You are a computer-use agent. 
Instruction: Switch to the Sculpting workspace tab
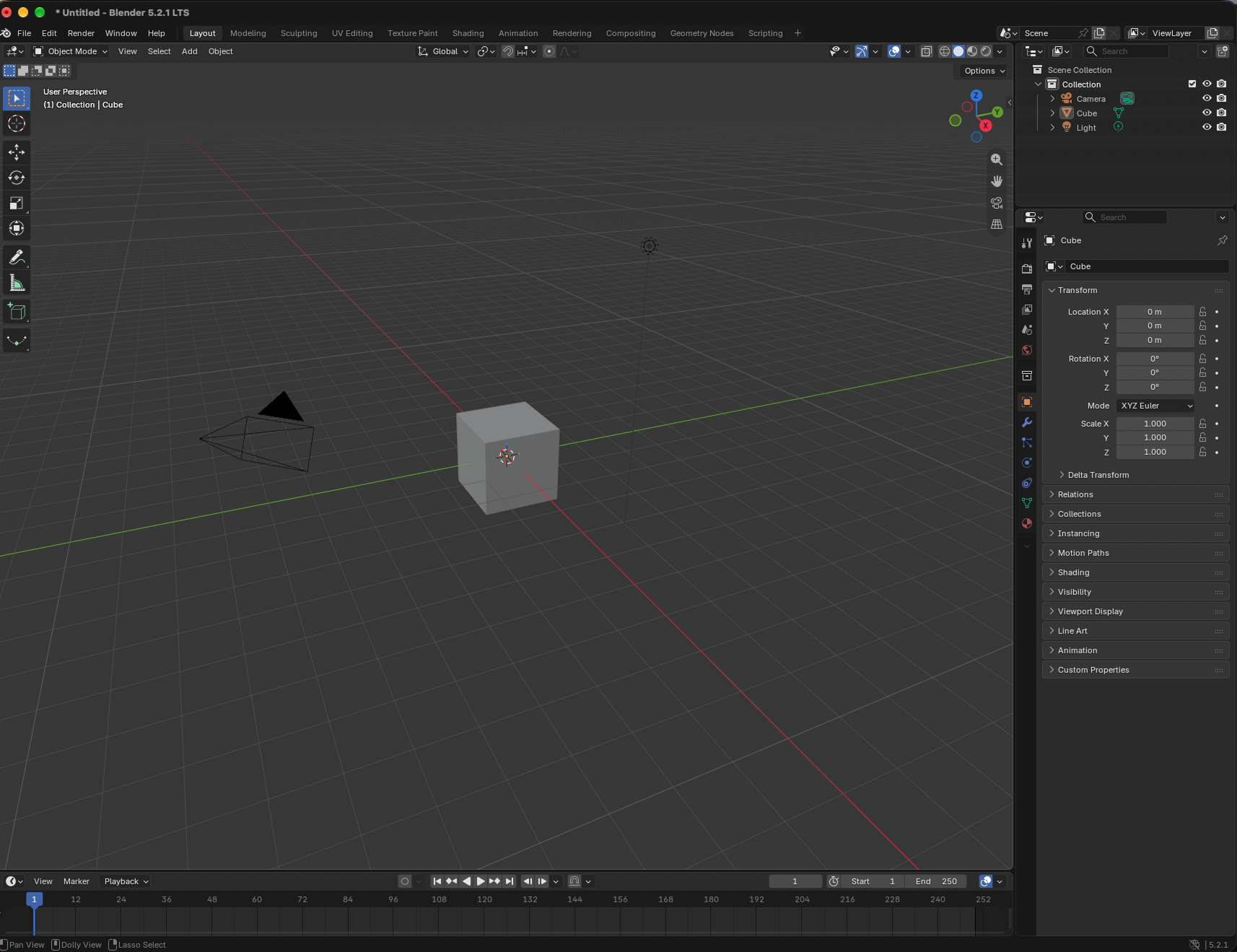(x=299, y=33)
